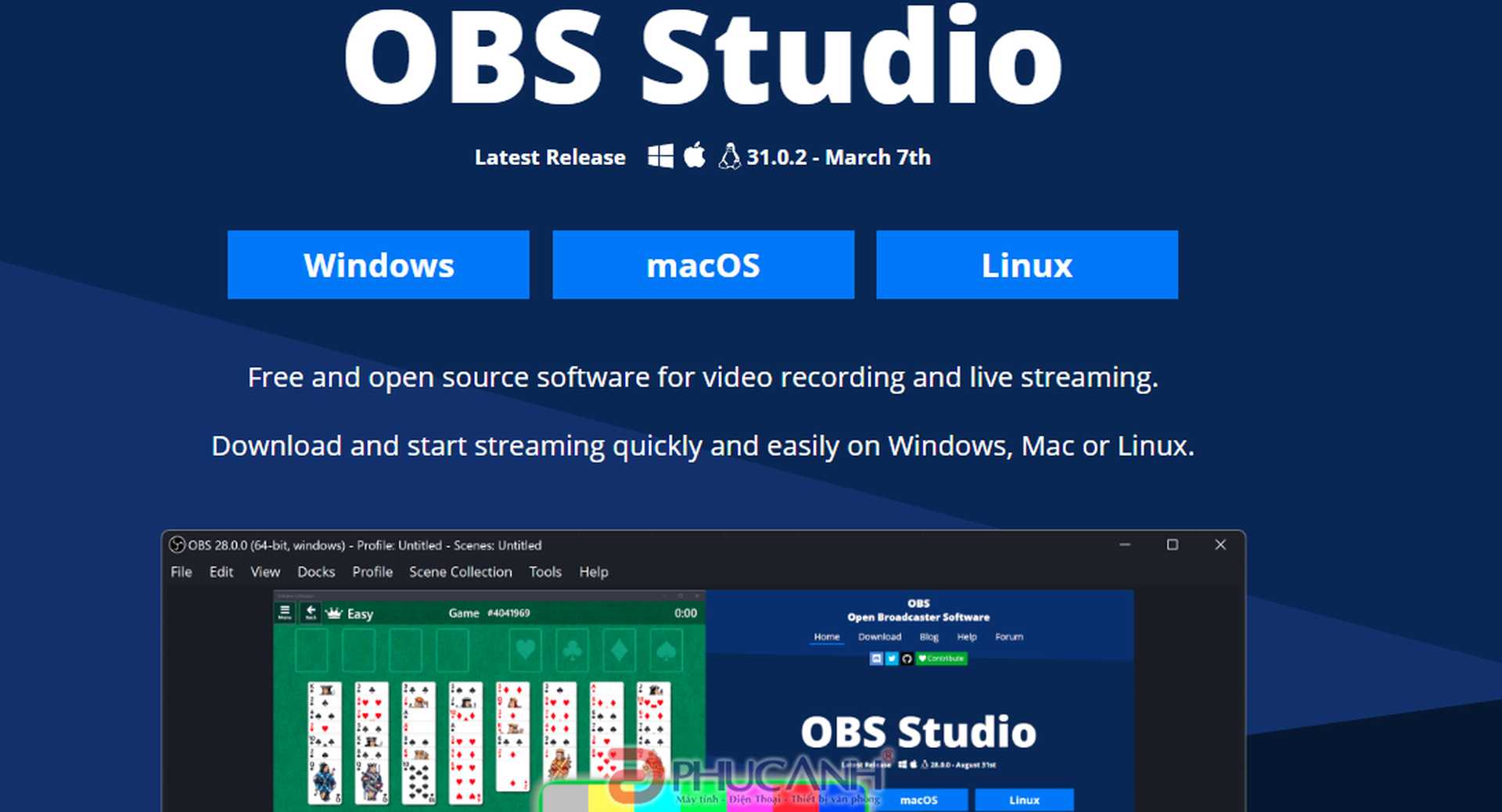Click the Game #4041969 label
The height and width of the screenshot is (812, 1502).
pyautogui.click(x=489, y=613)
